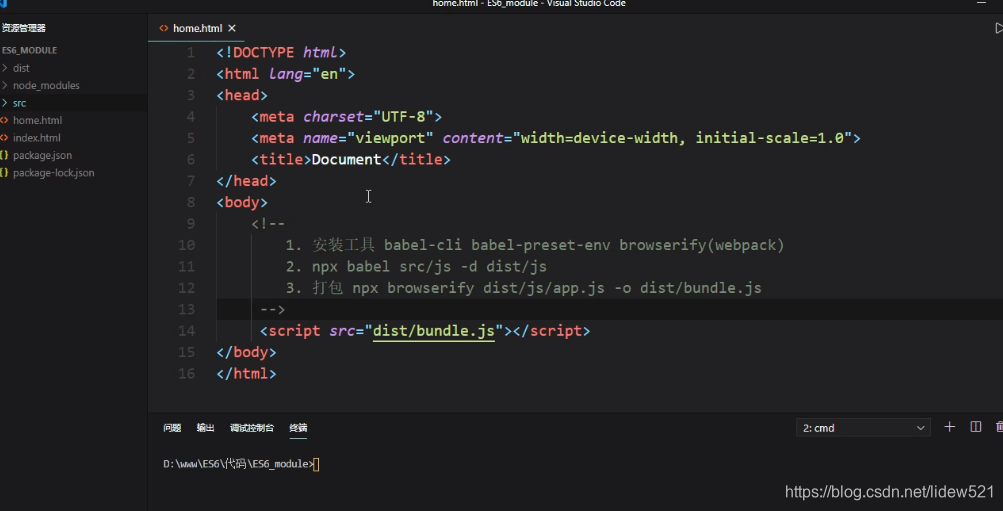Click line number 1 in the gutter
The image size is (1003, 511).
[x=190, y=52]
